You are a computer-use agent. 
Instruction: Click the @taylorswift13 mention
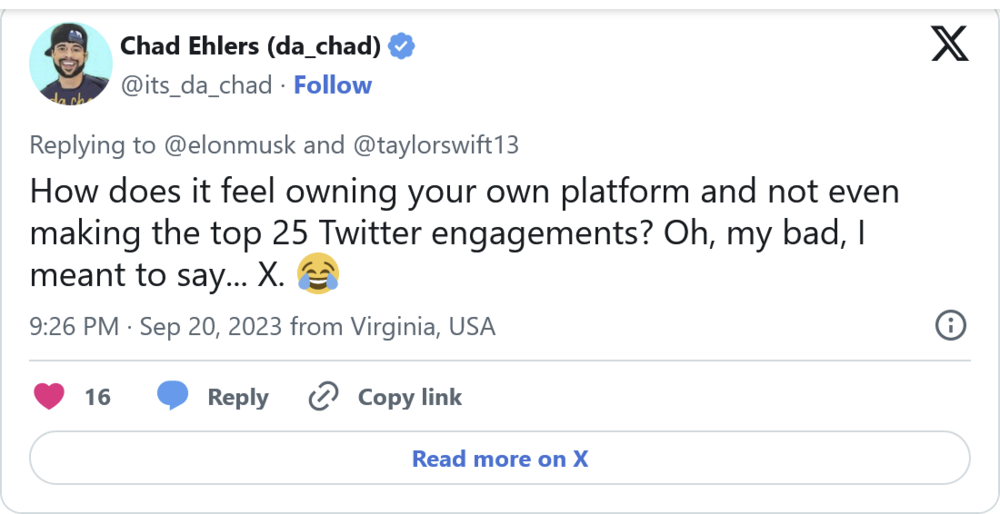point(435,145)
